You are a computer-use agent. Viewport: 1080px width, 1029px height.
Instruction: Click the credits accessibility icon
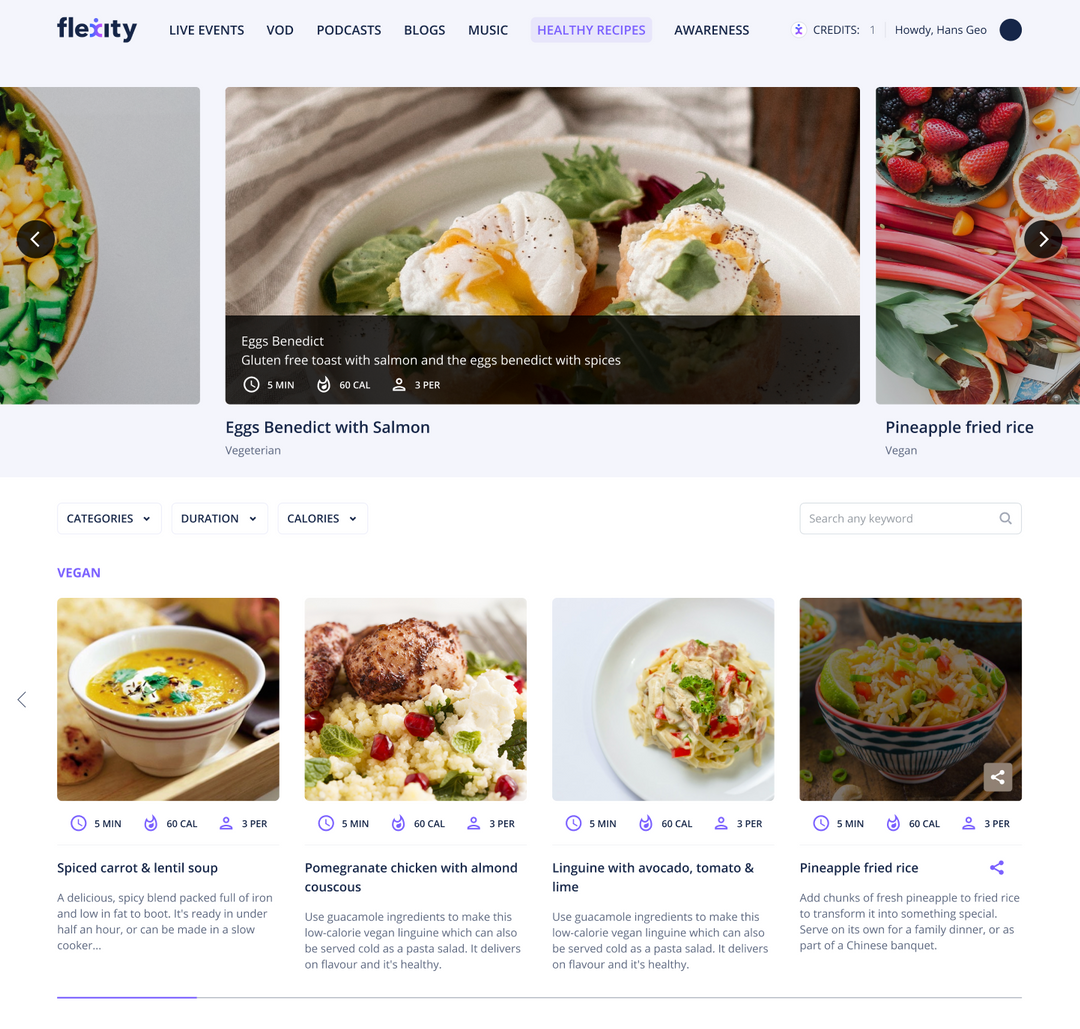point(798,30)
